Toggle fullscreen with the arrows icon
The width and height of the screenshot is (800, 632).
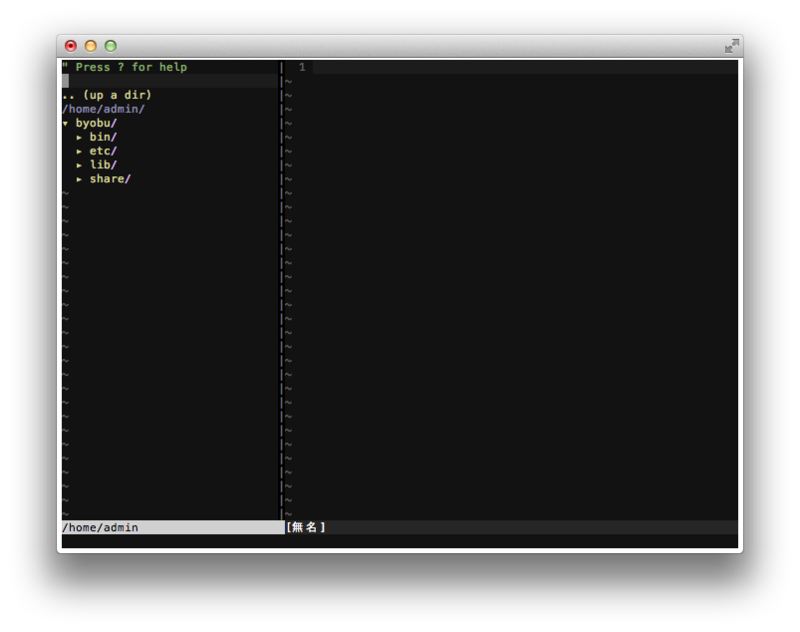pos(732,46)
